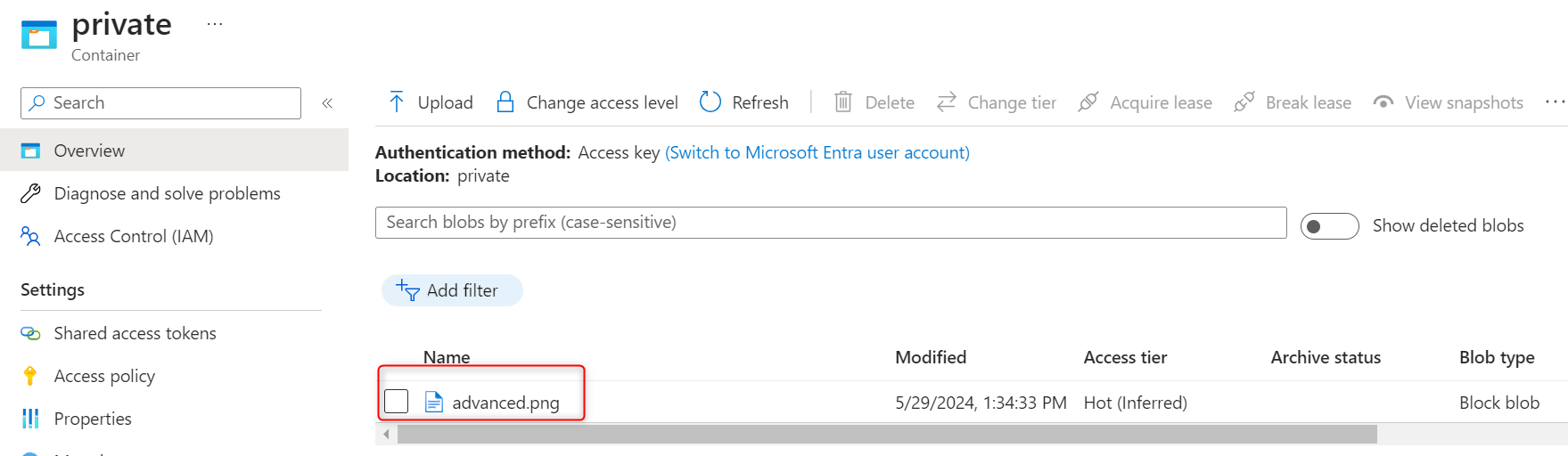
Task: Open the toolbar overflow more menu
Action: coord(1555,102)
